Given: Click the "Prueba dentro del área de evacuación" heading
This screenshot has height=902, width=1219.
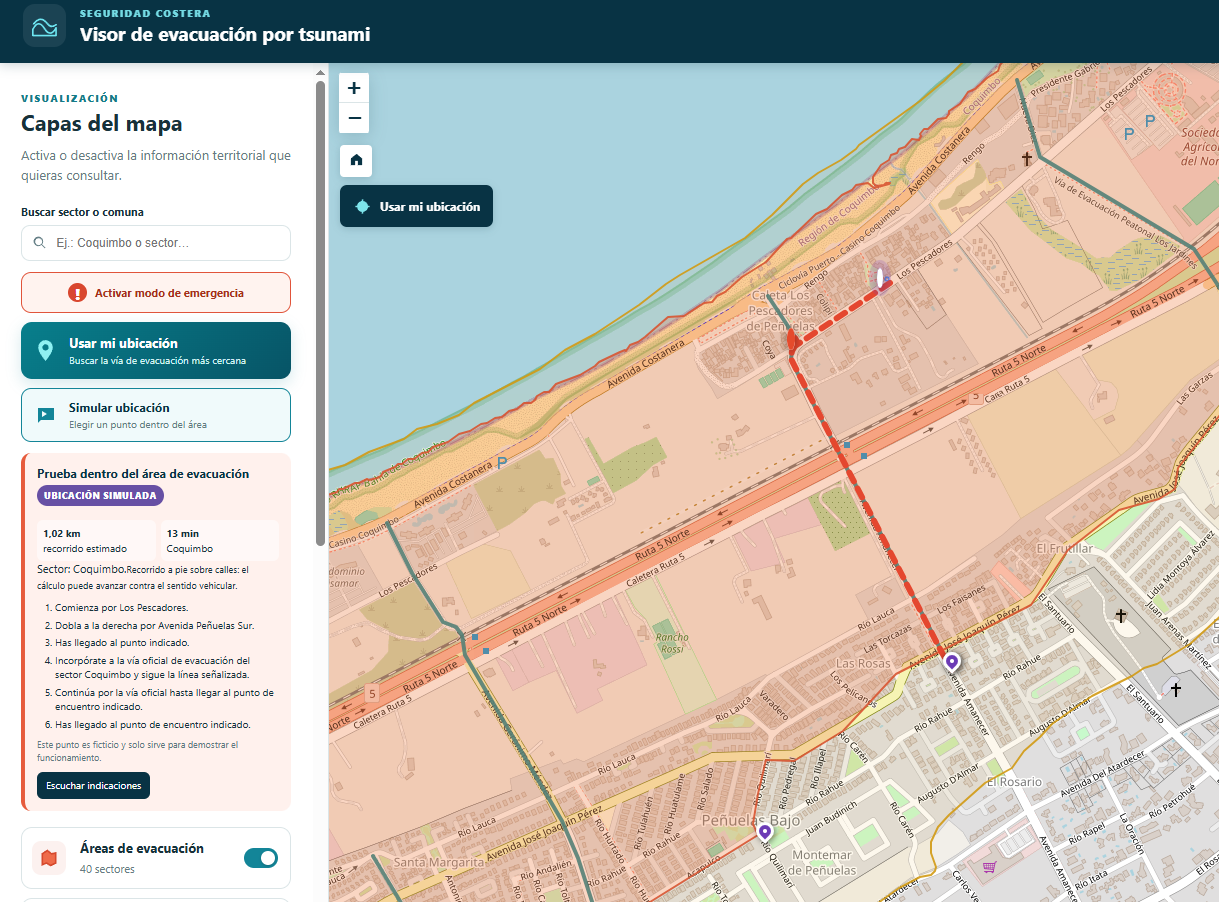Looking at the screenshot, I should [143, 474].
